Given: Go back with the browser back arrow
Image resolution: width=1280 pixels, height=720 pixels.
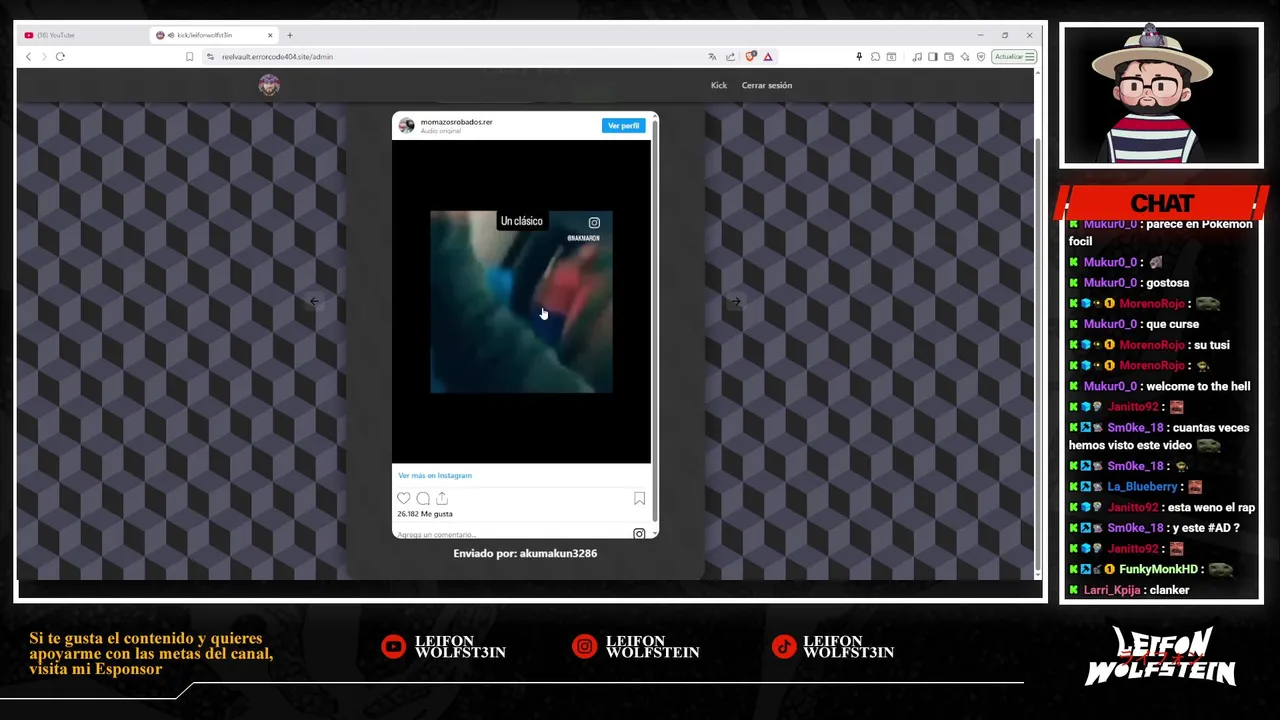Looking at the screenshot, I should coord(28,57).
